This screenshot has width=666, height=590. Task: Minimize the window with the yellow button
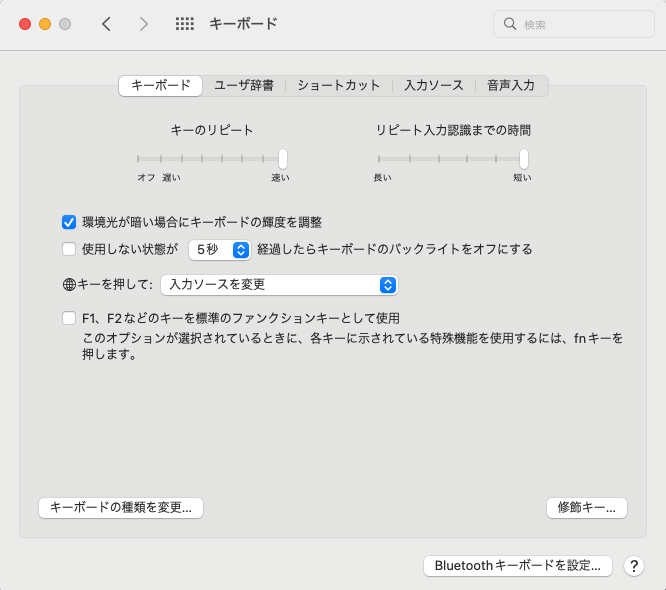45,24
